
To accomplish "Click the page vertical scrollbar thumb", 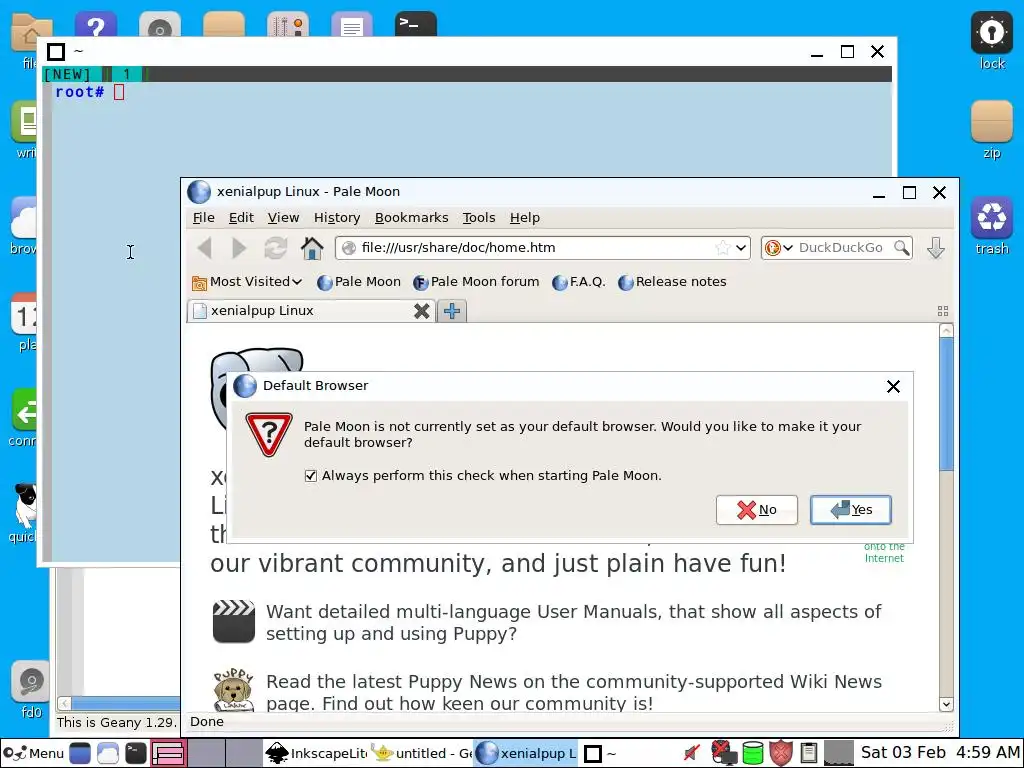I will tap(946, 404).
